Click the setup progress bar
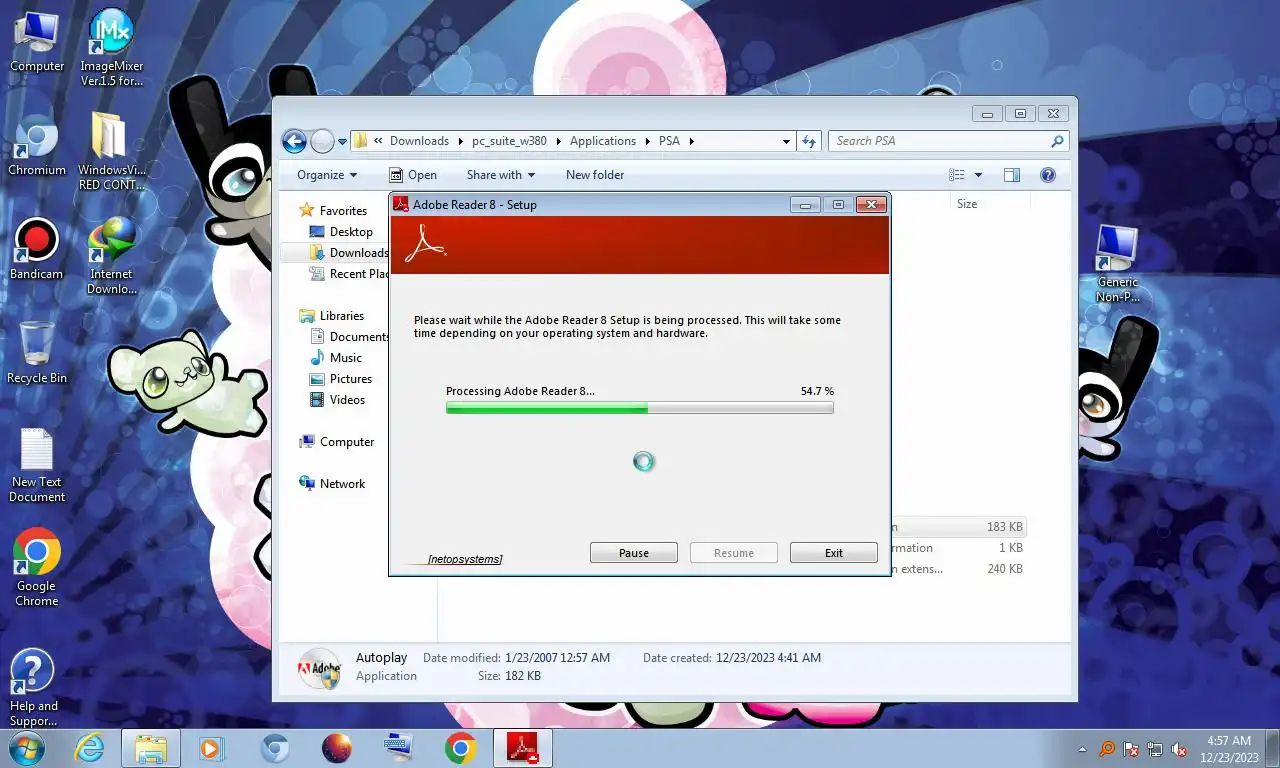This screenshot has width=1280, height=768. tap(639, 408)
